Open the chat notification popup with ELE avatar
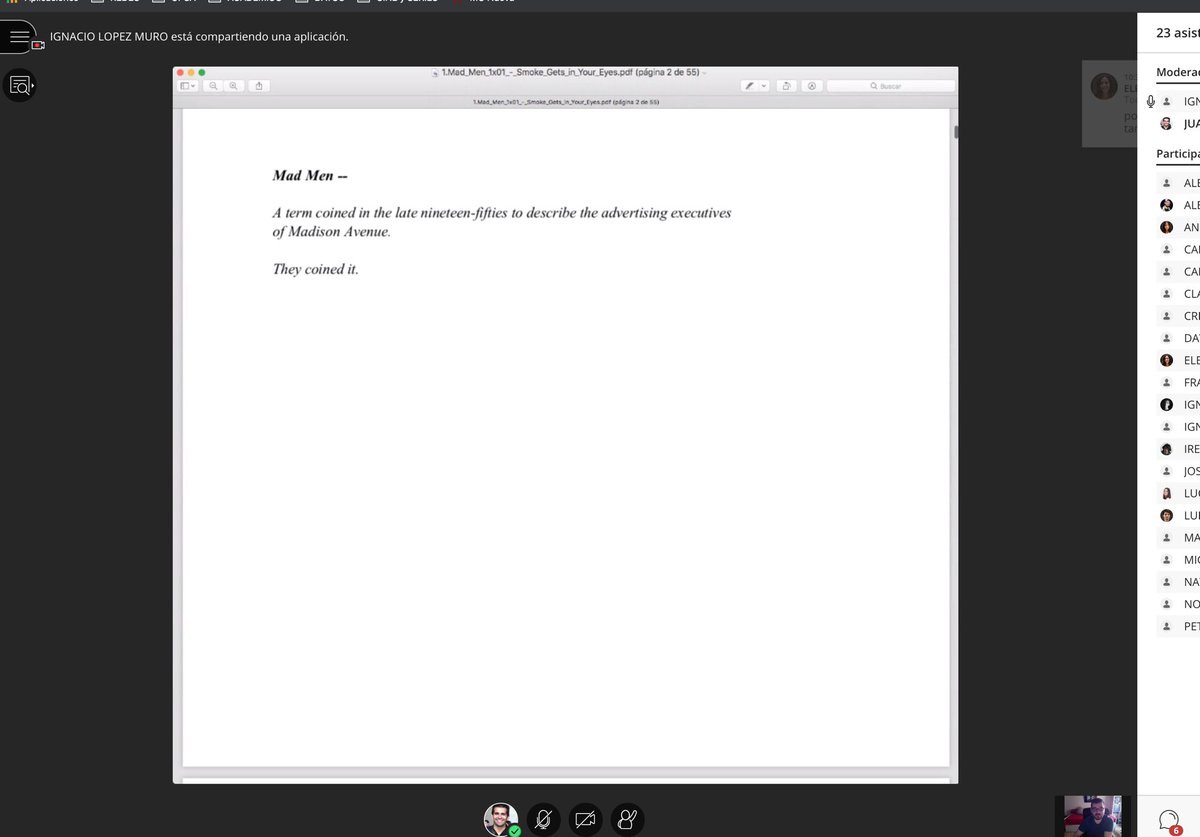Image resolution: width=1200 pixels, height=837 pixels. [1110, 104]
